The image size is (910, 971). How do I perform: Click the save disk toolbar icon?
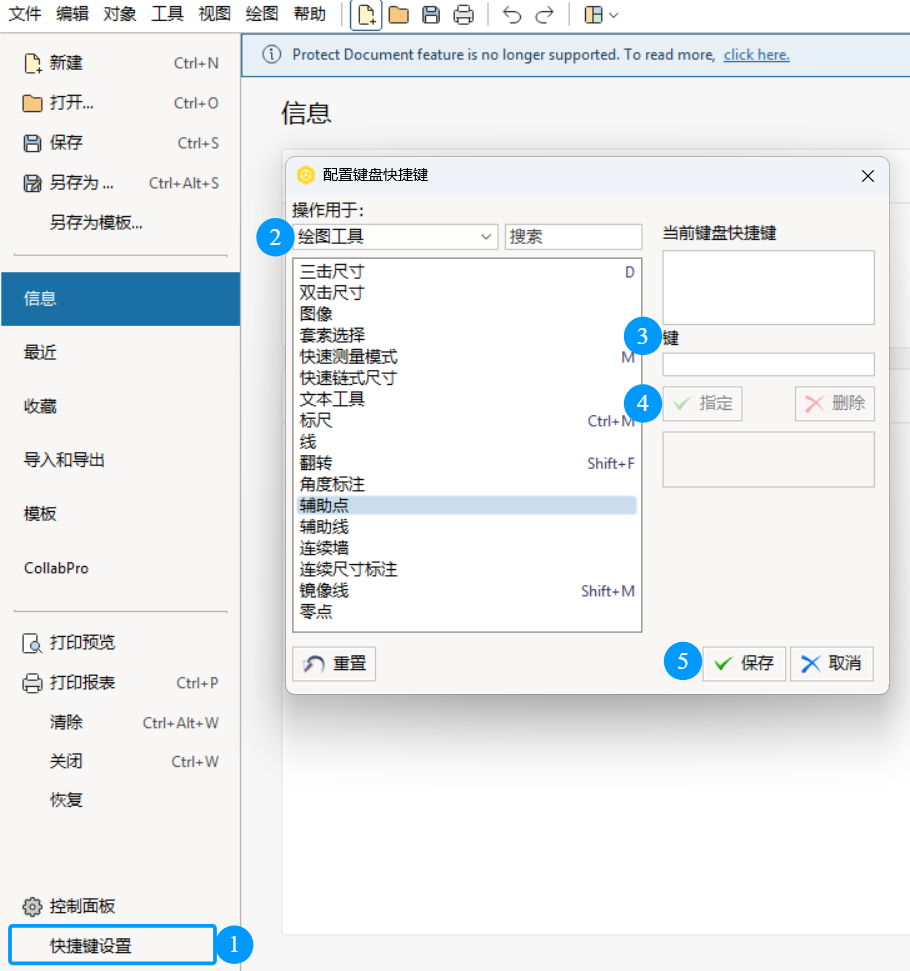click(x=431, y=15)
